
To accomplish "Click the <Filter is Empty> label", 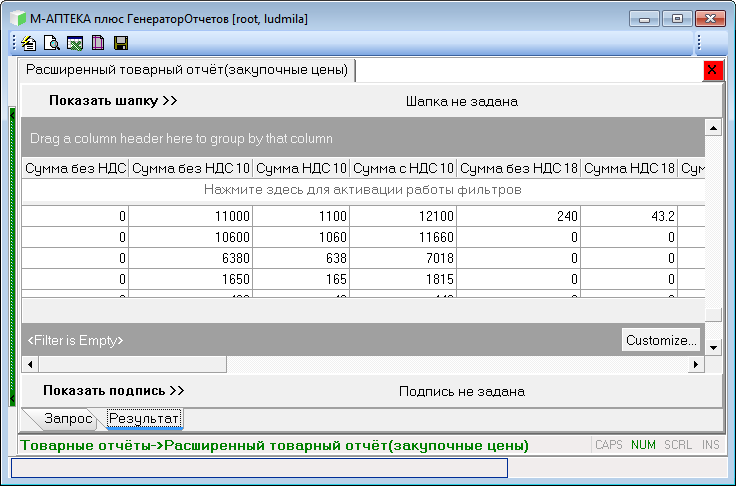I will point(75,340).
